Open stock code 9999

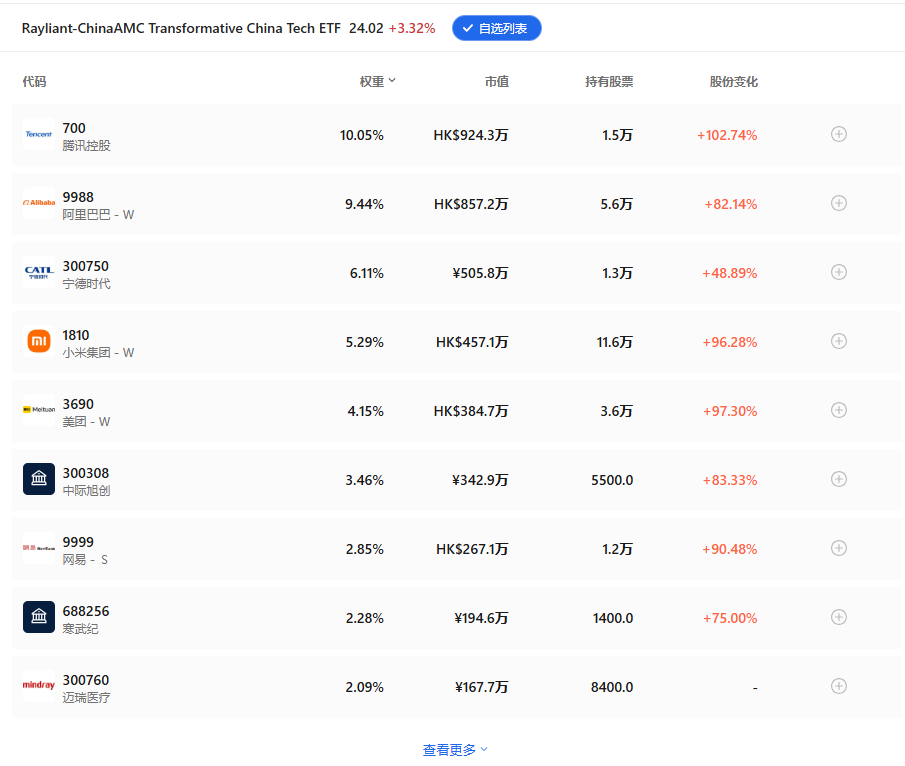tap(78, 542)
